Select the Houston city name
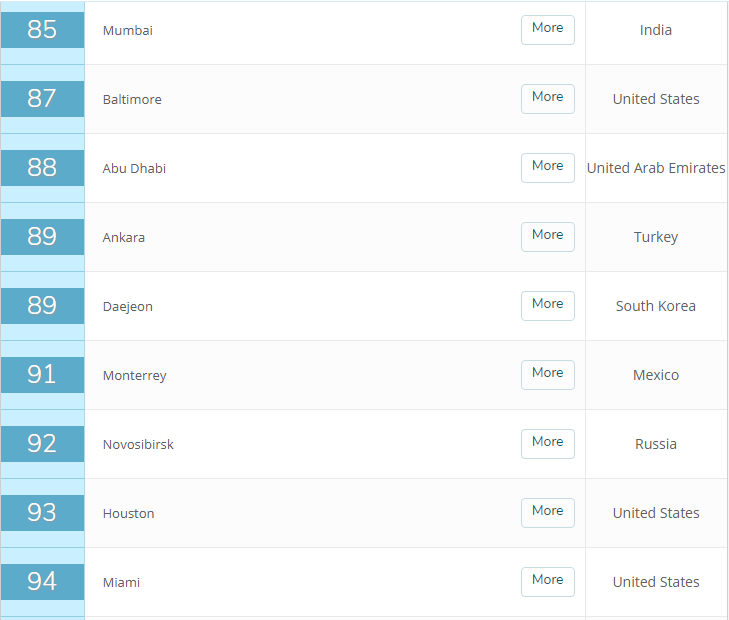 click(128, 514)
